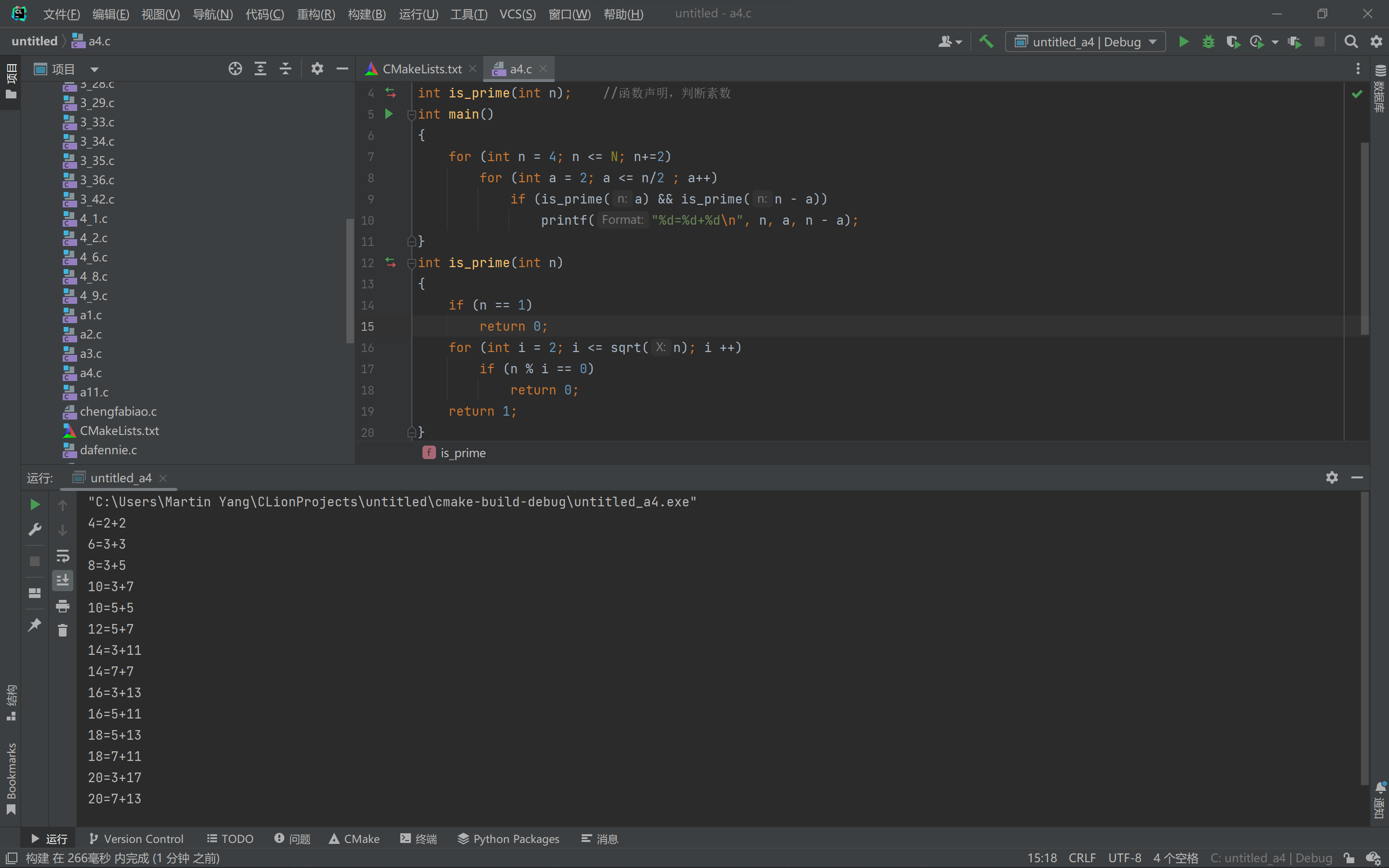The image size is (1389, 868).
Task: Click the CRLF line separator indicator
Action: (x=1082, y=858)
